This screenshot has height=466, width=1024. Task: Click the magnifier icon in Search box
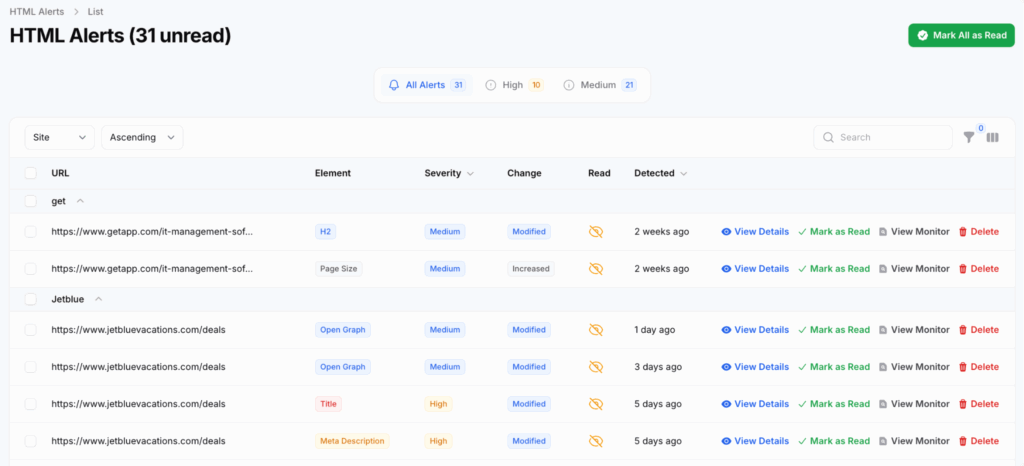click(x=828, y=138)
